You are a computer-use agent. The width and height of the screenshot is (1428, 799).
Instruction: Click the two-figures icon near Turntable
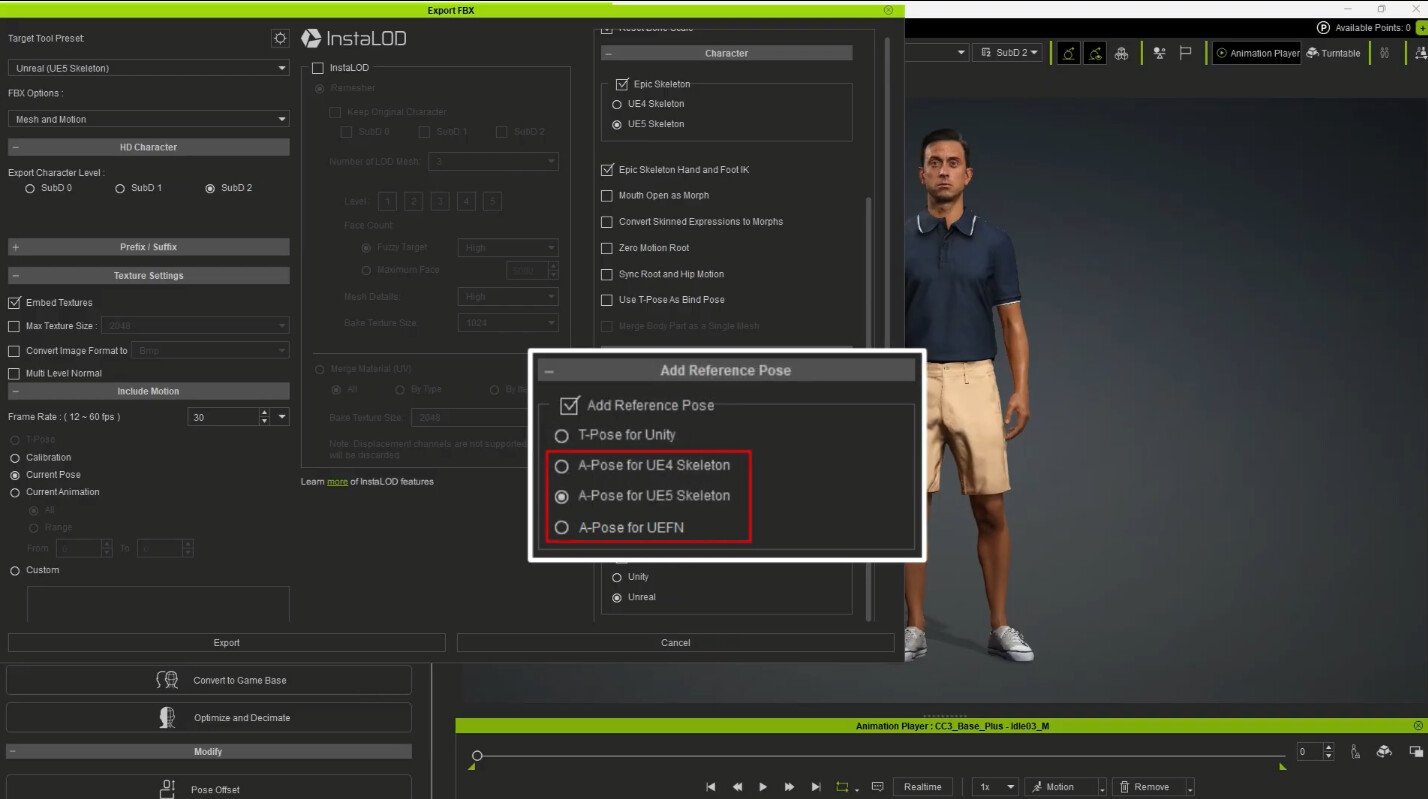1384,53
